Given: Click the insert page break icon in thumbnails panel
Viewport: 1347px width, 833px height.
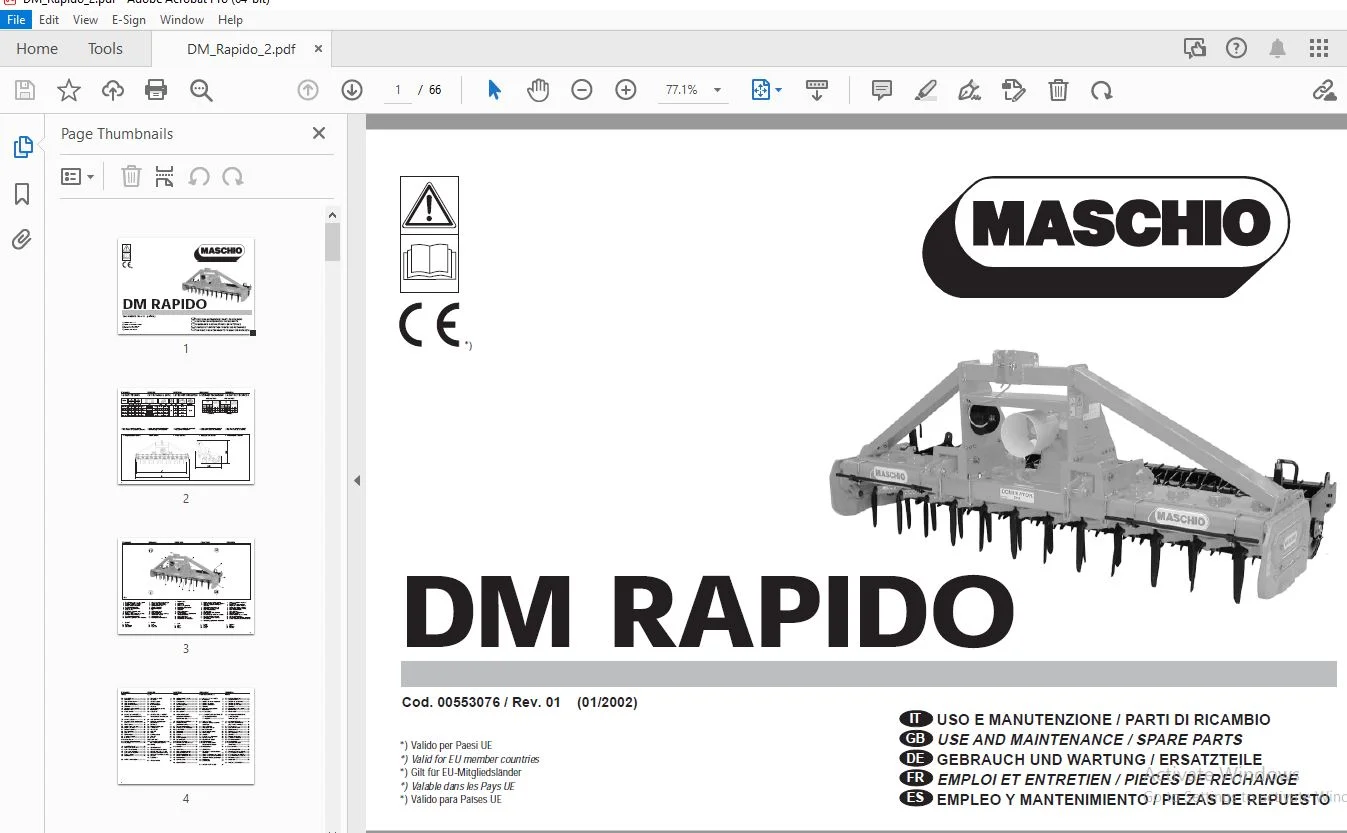Looking at the screenshot, I should [165, 177].
